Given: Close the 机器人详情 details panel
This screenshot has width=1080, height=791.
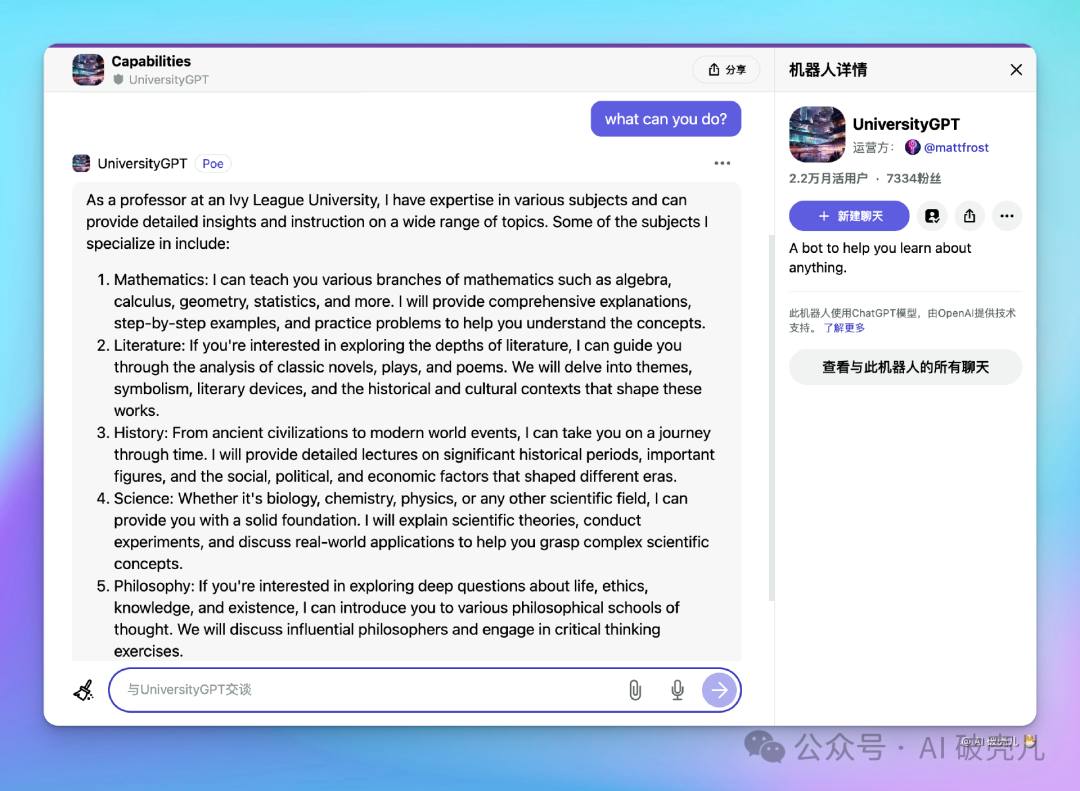Looking at the screenshot, I should (1016, 70).
